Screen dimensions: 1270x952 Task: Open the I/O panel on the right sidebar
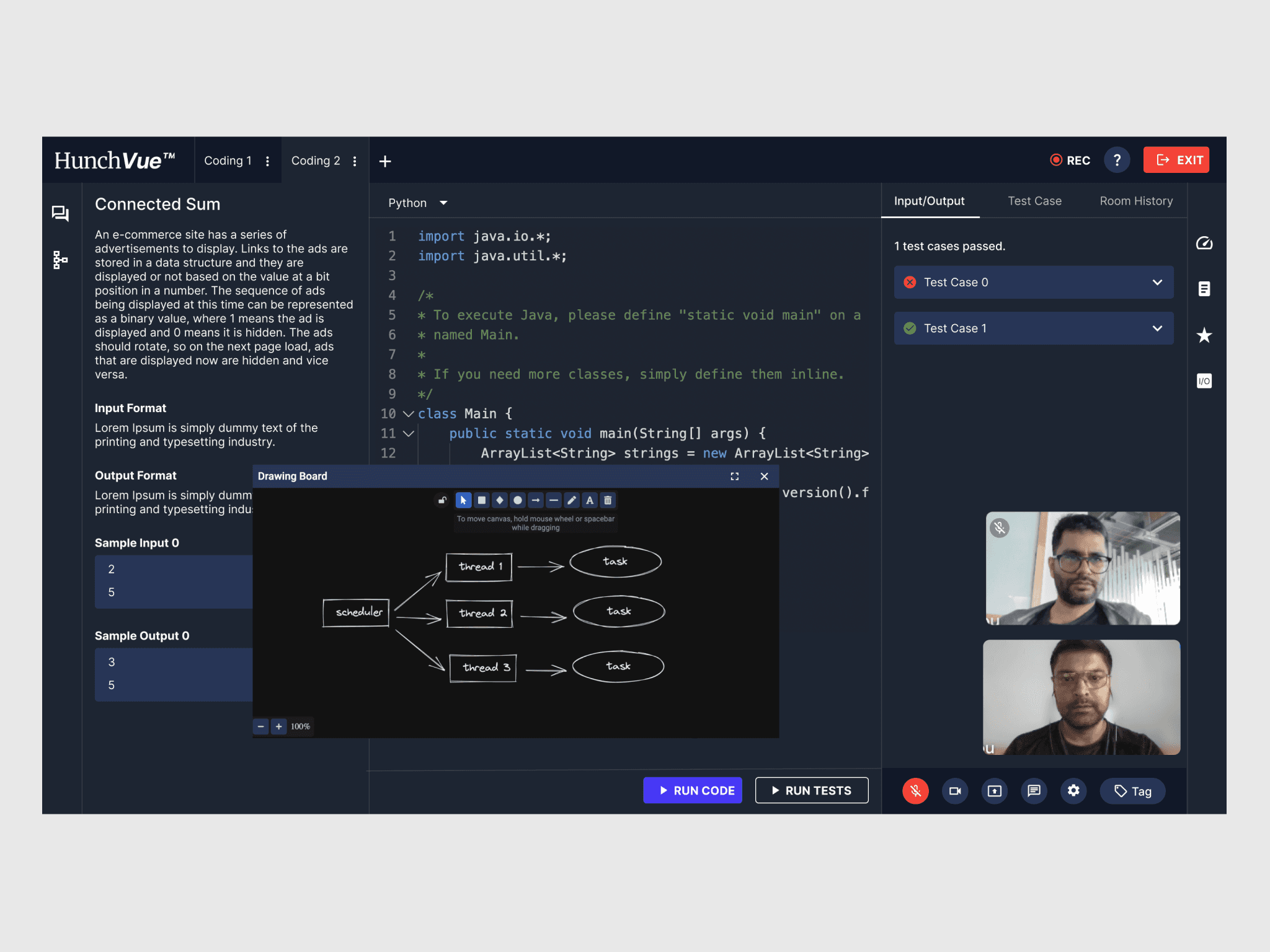[x=1204, y=381]
